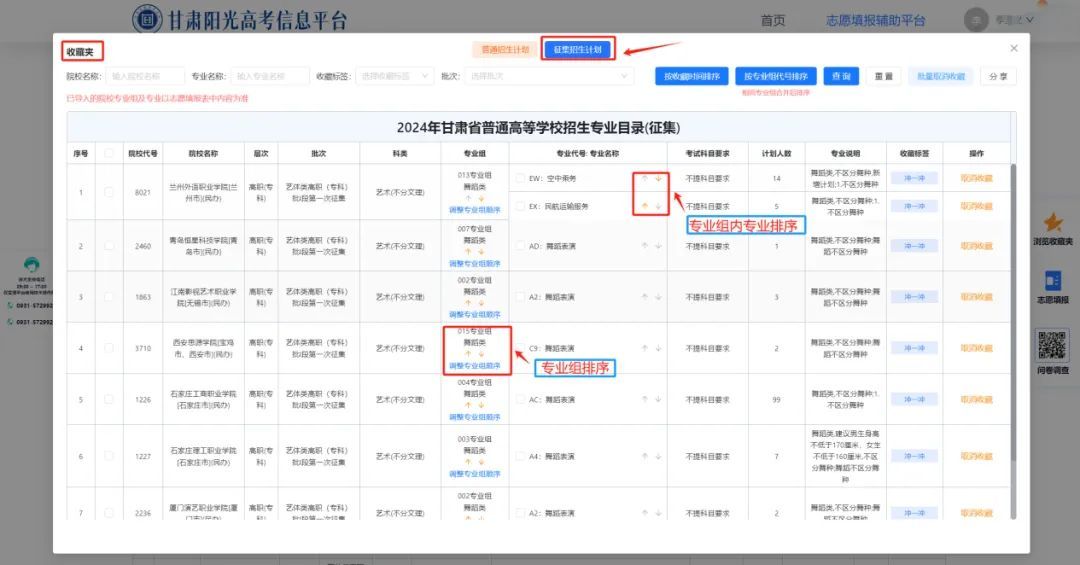Move the AC 舞蹈表演 major down
This screenshot has height=565, width=1080.
click(658, 400)
